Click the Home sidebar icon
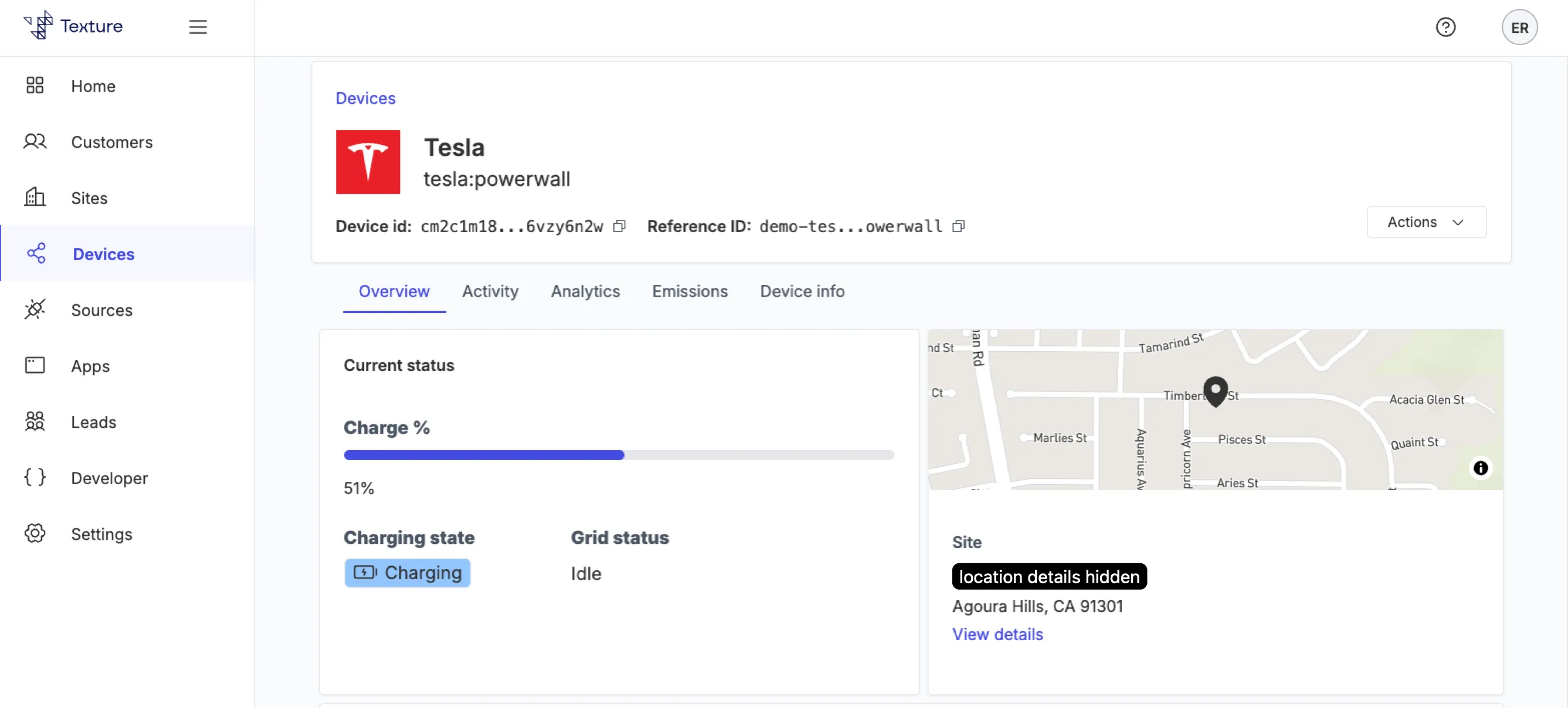1568x708 pixels. click(36, 85)
